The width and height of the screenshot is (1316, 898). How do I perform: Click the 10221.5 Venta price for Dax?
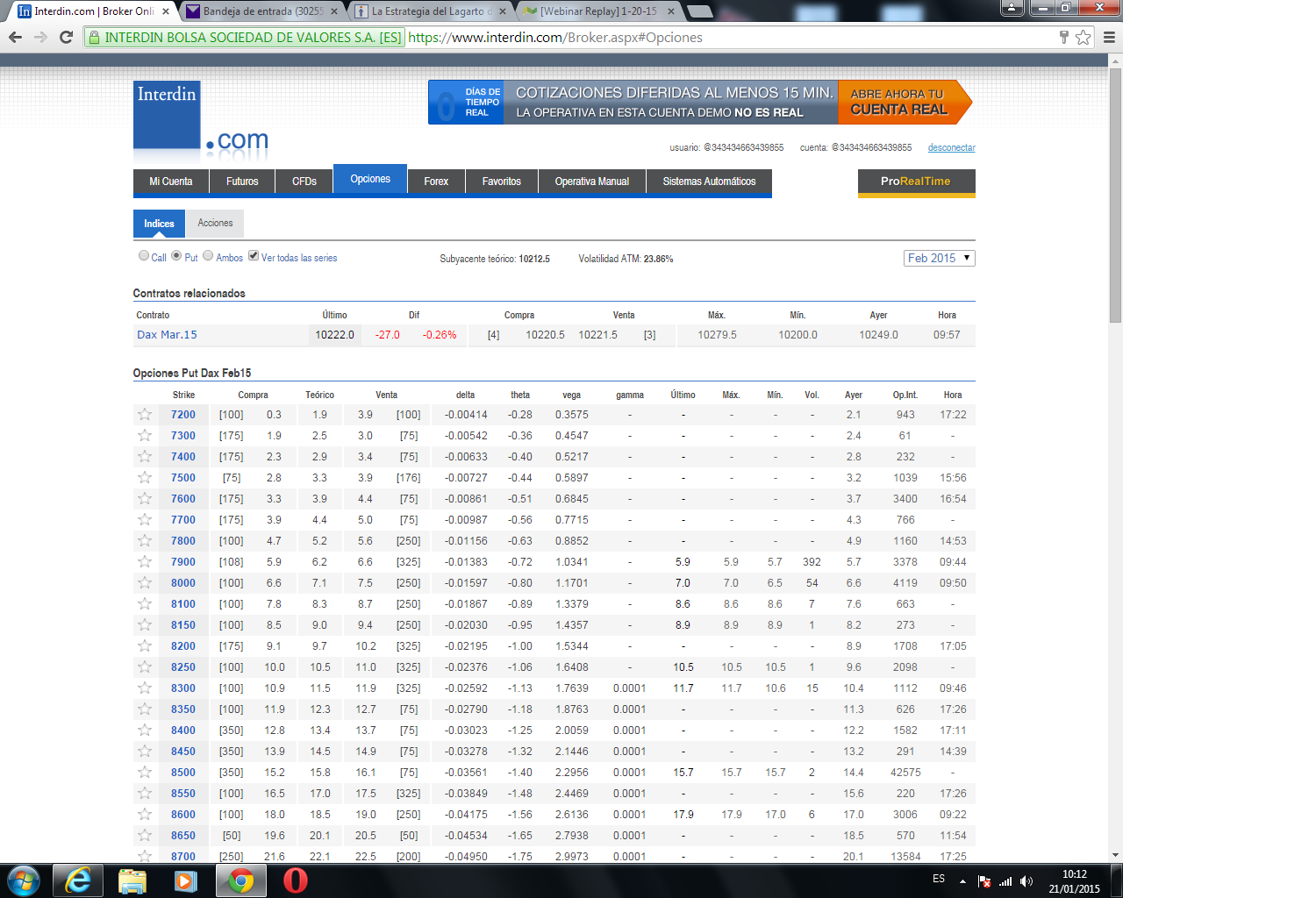tap(597, 335)
